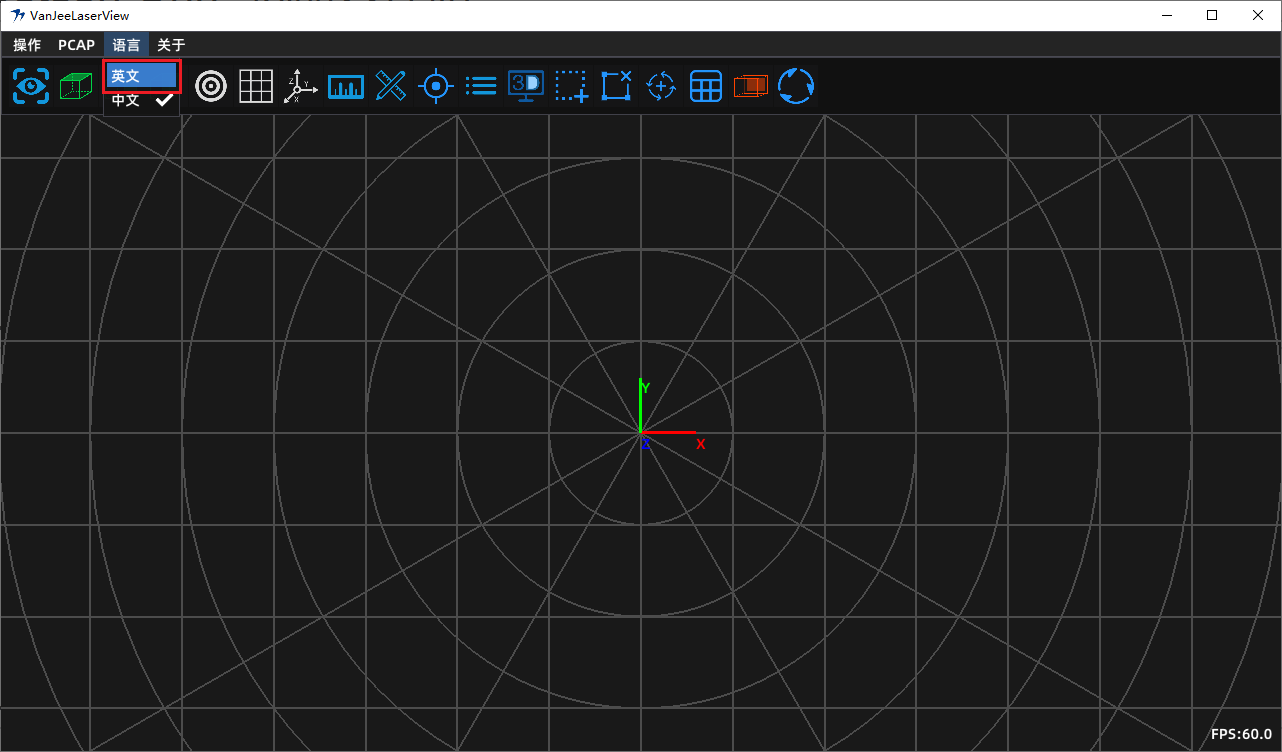The width and height of the screenshot is (1282, 752).
Task: Click the circular arrows refresh icon
Action: click(x=796, y=87)
